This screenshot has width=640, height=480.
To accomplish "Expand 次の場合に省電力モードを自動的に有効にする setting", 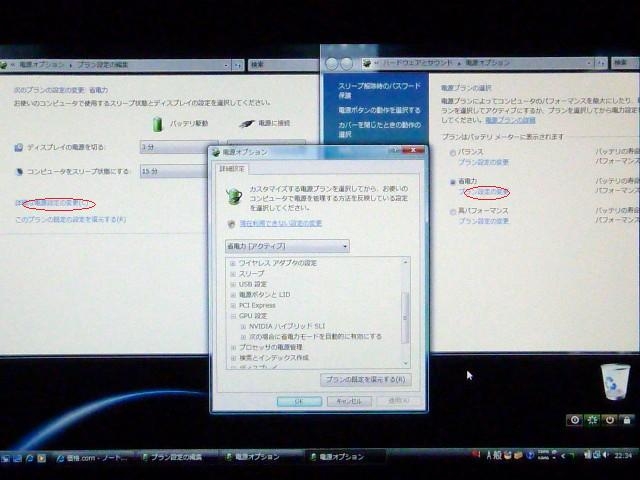I will pos(243,337).
